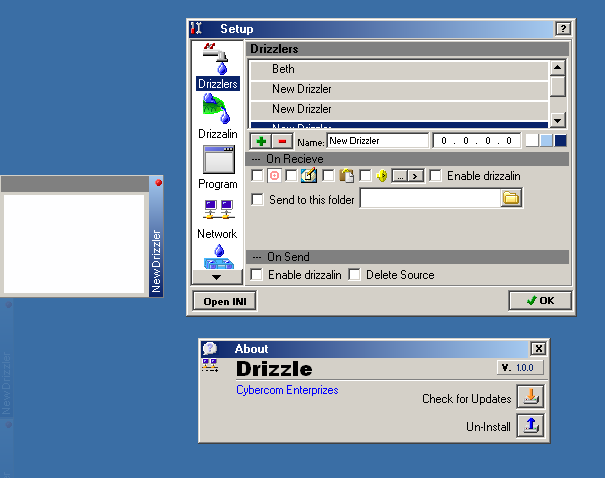Click the version V. 1.0.0 label

[520, 368]
